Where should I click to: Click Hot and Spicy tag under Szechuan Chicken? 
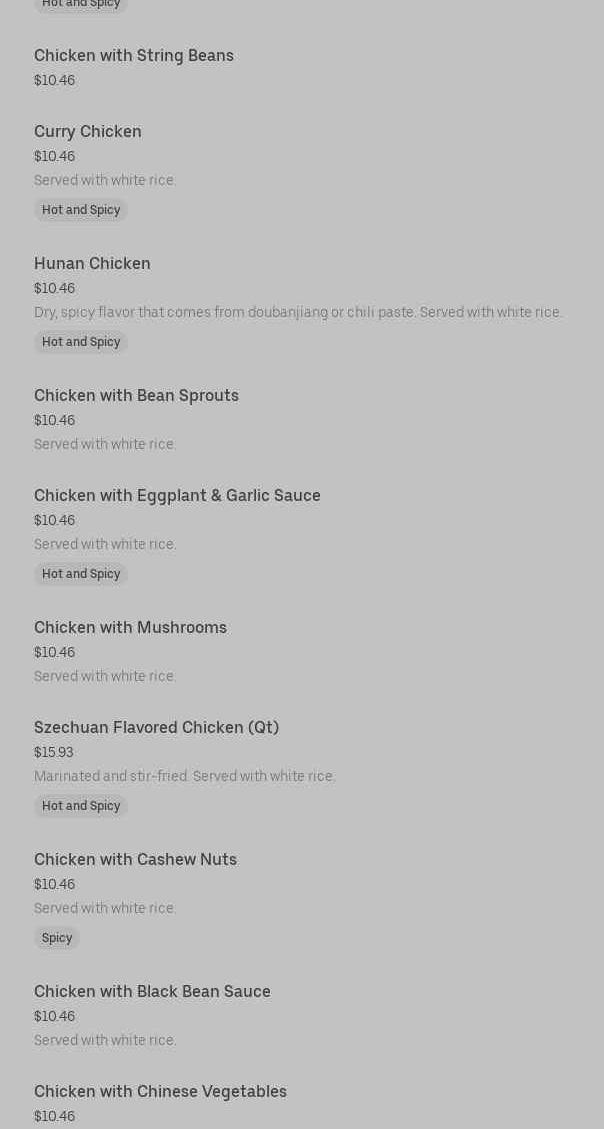pyautogui.click(x=81, y=806)
